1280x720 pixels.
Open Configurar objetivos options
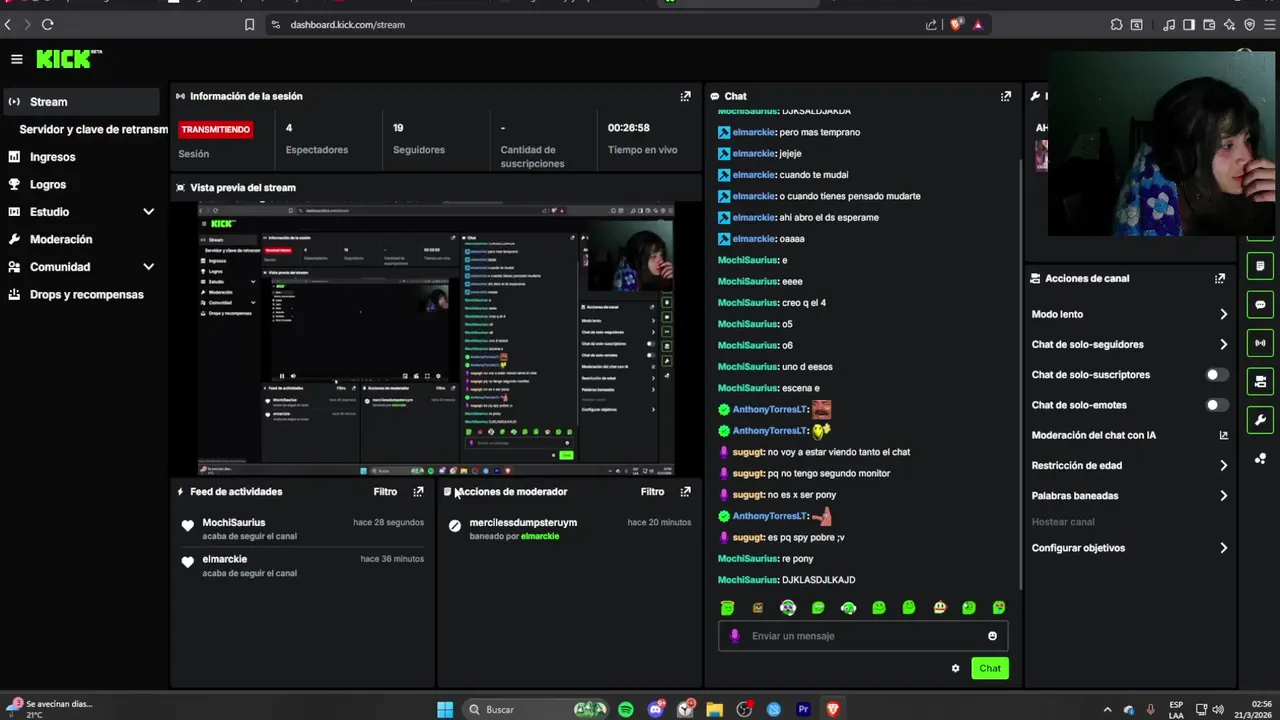1128,548
